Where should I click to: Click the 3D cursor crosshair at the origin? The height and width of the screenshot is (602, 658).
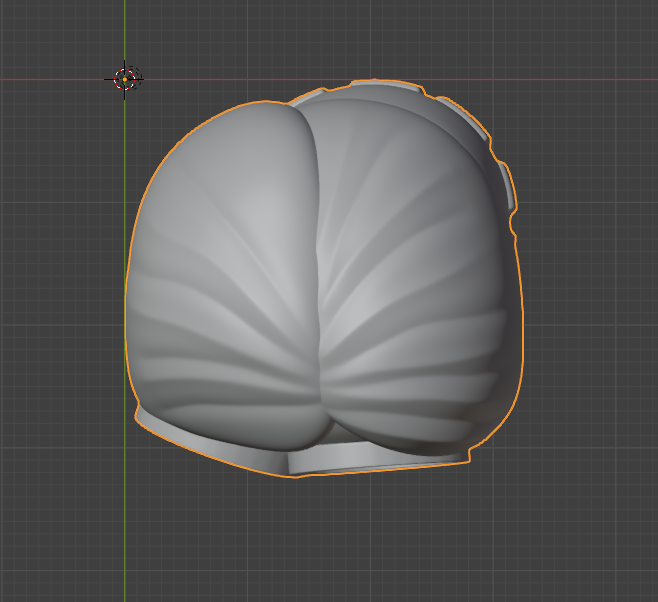coord(126,79)
